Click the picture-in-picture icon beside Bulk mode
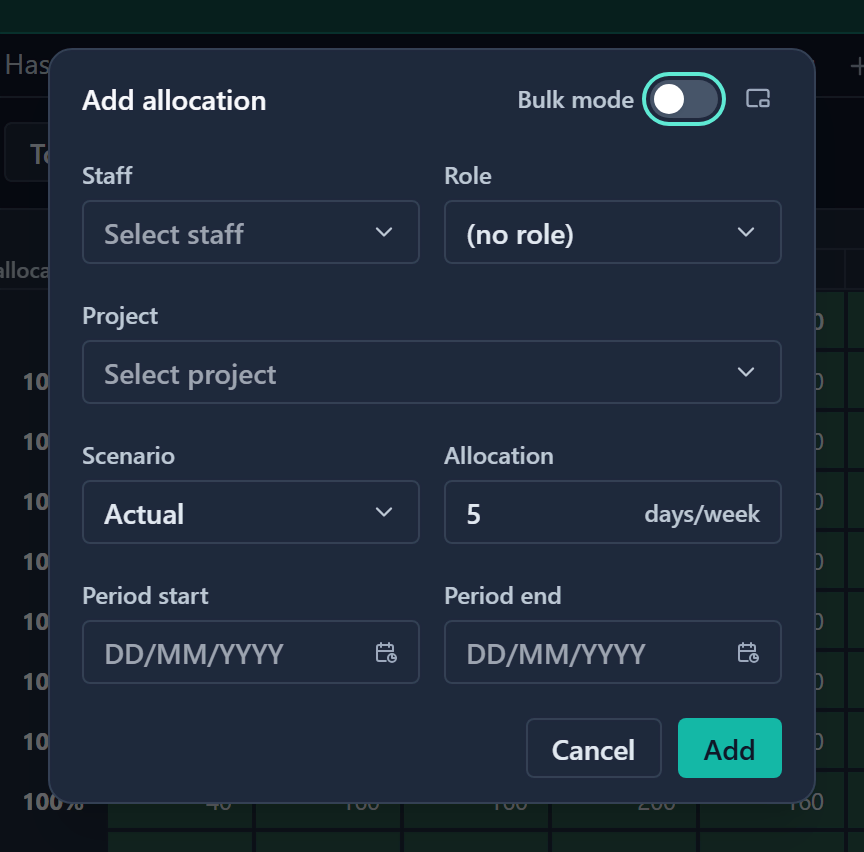Viewport: 864px width, 852px height. (x=758, y=99)
